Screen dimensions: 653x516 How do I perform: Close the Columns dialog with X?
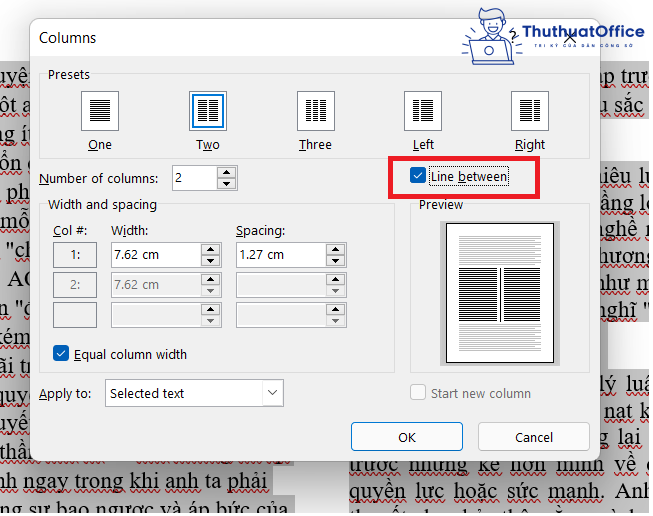click(x=570, y=38)
